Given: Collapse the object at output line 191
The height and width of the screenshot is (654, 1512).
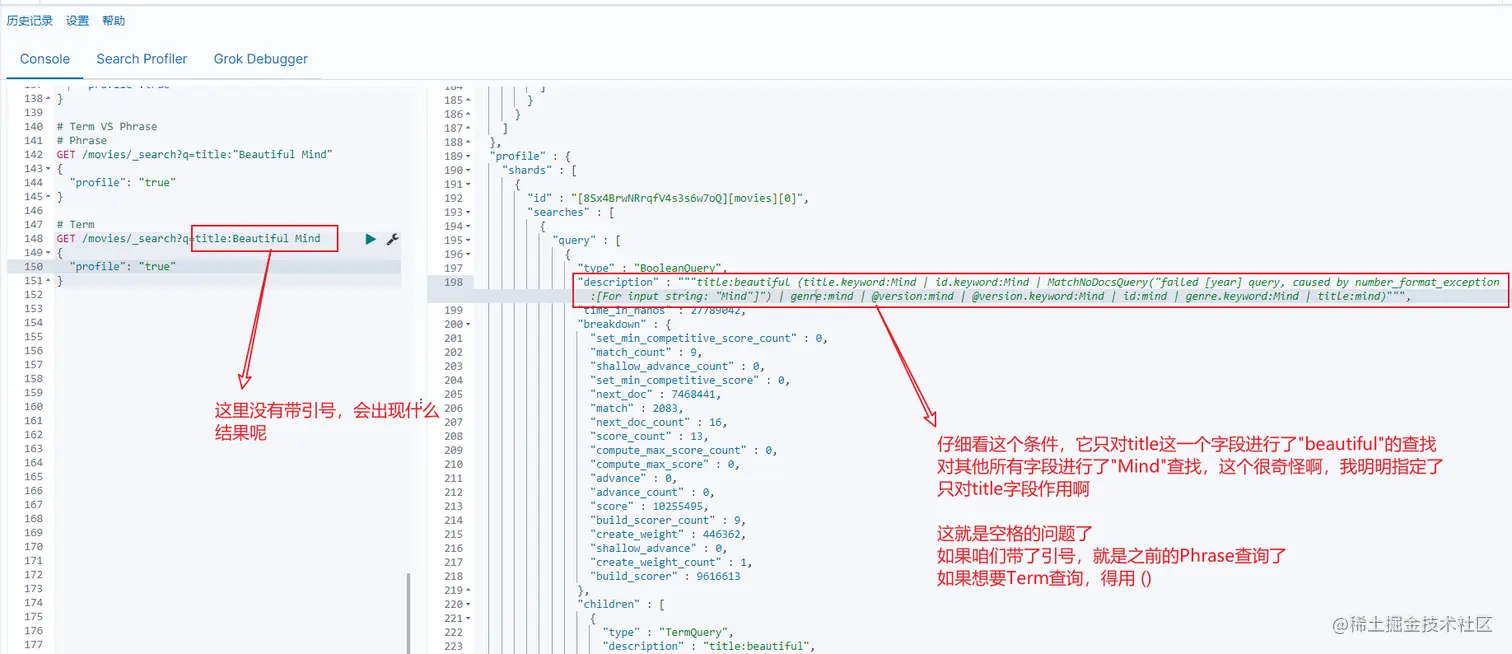Looking at the screenshot, I should click(469, 185).
